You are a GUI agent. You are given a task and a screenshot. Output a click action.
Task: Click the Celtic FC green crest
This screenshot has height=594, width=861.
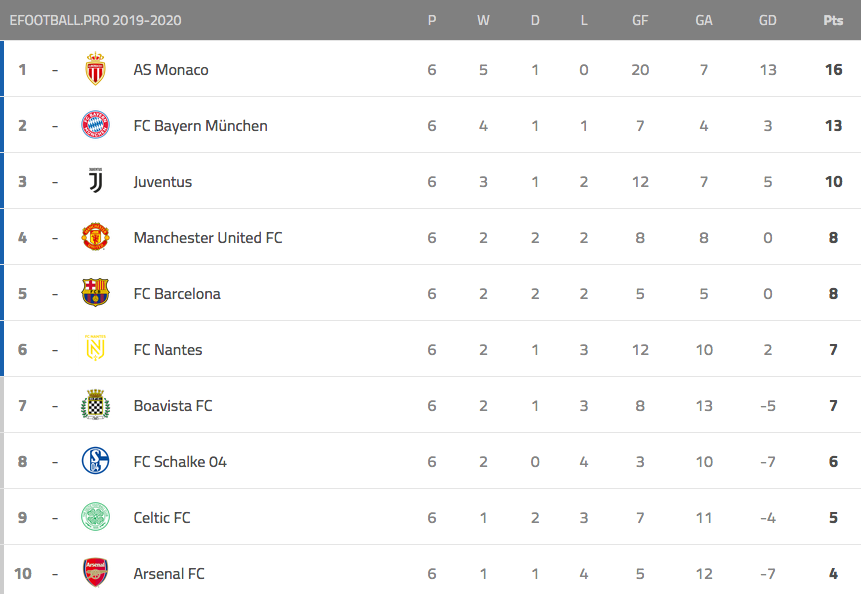96,517
